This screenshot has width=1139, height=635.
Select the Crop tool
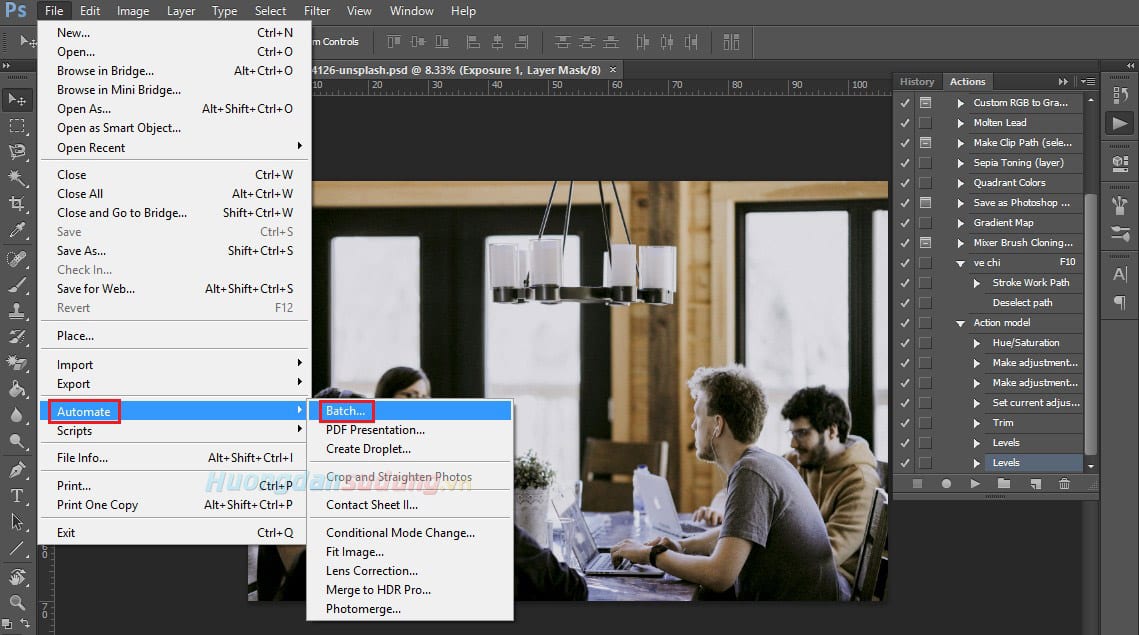coord(18,203)
